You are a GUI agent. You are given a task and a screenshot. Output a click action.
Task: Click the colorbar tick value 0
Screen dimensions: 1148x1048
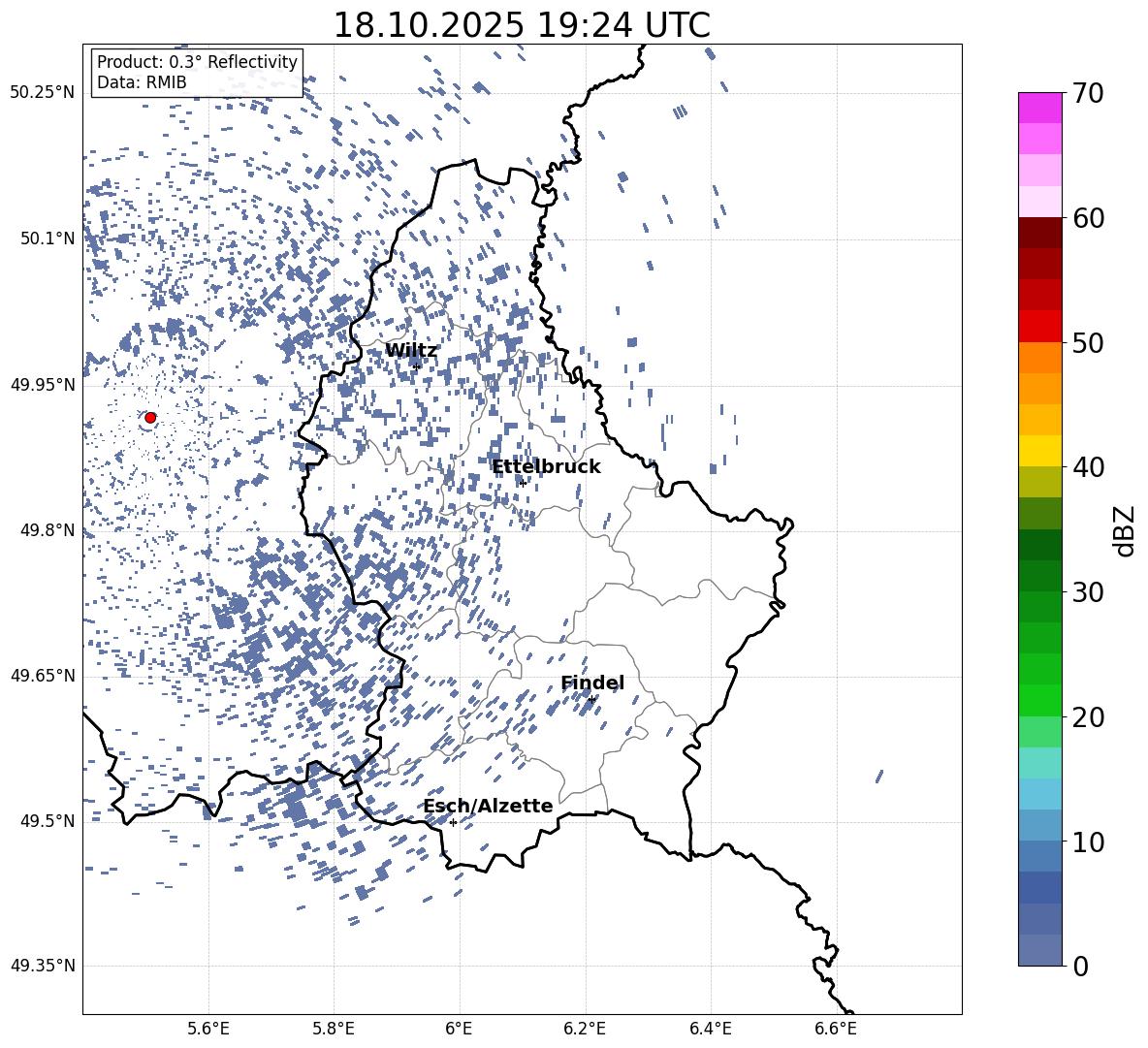point(1080,967)
